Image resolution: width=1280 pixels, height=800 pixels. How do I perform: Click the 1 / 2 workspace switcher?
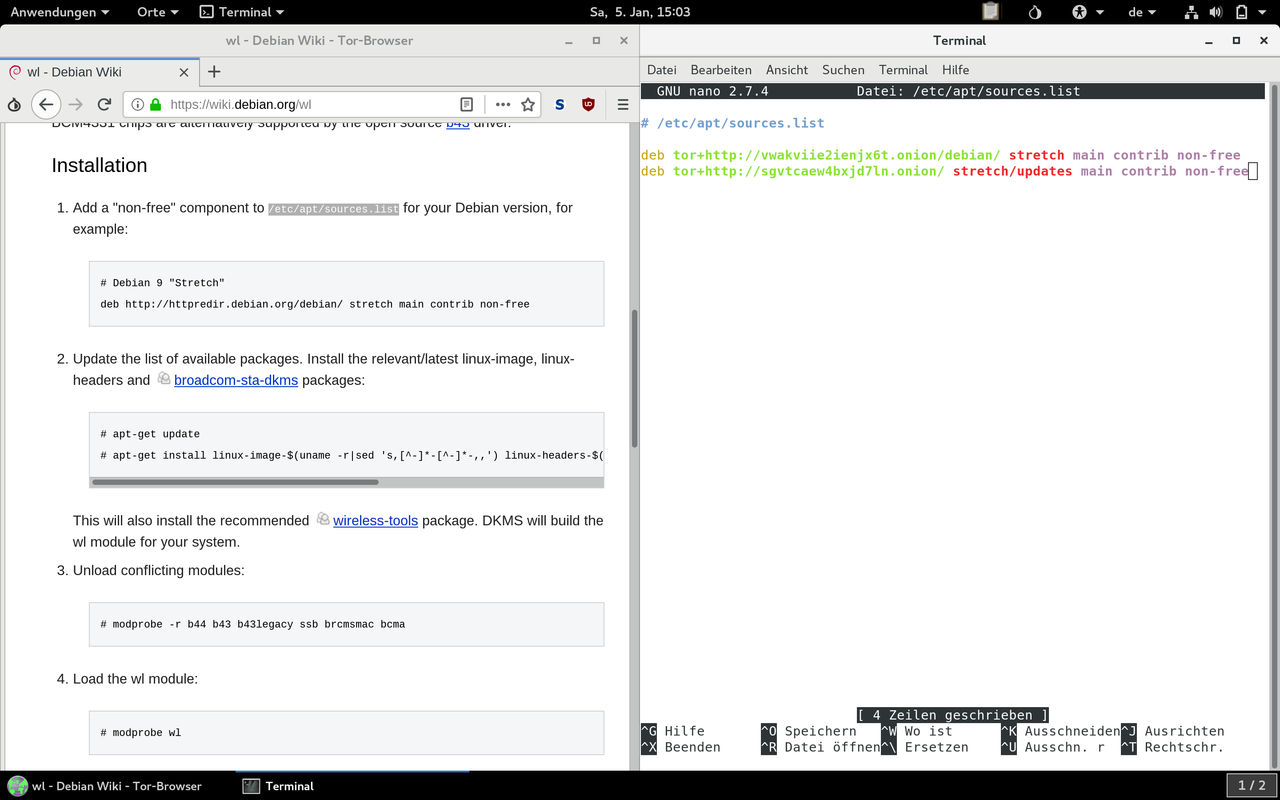[x=1251, y=786]
